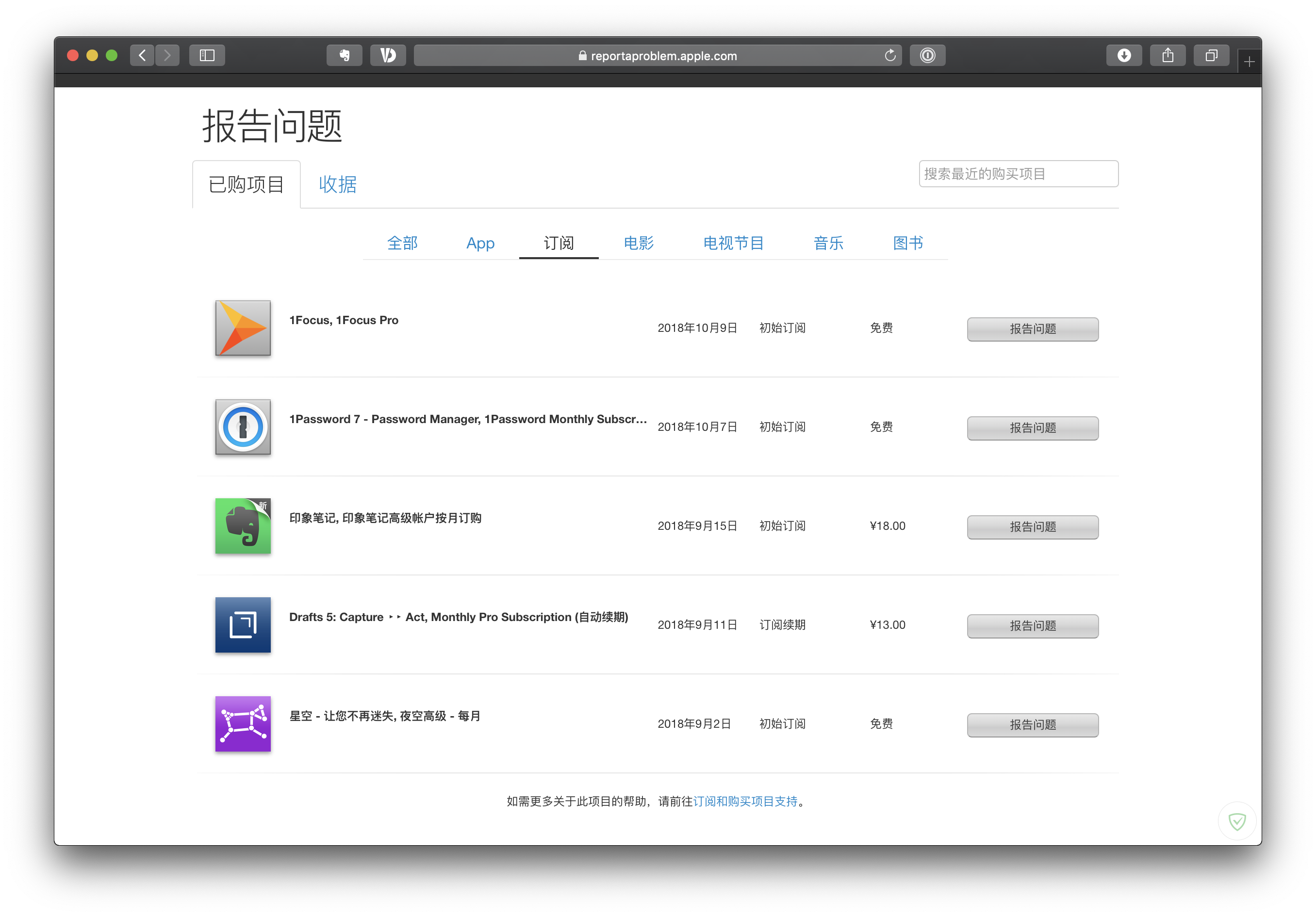Report a problem for 1Focus Pro
The height and width of the screenshot is (917, 1316).
tap(1032, 329)
